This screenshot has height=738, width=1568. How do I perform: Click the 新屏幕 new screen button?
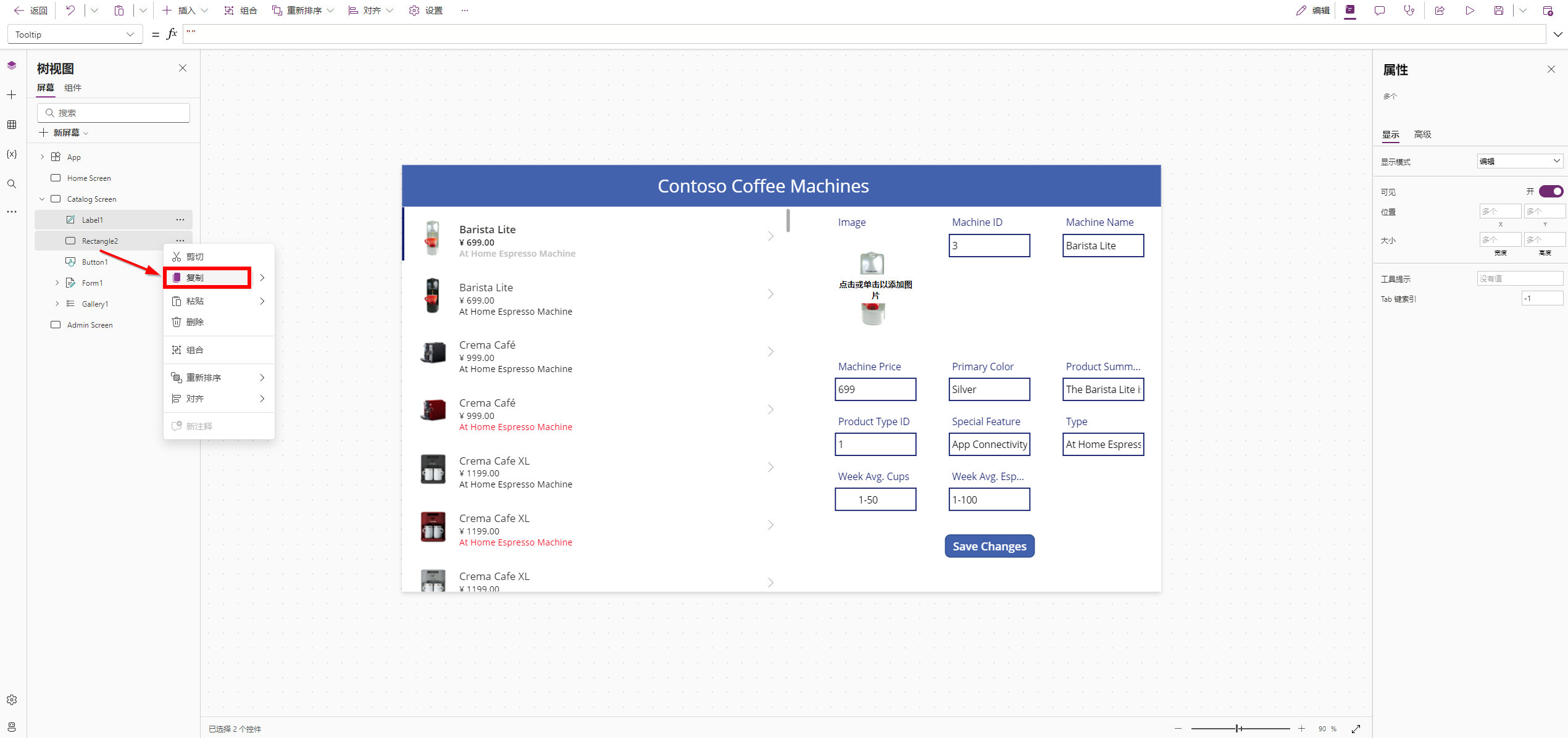point(64,133)
